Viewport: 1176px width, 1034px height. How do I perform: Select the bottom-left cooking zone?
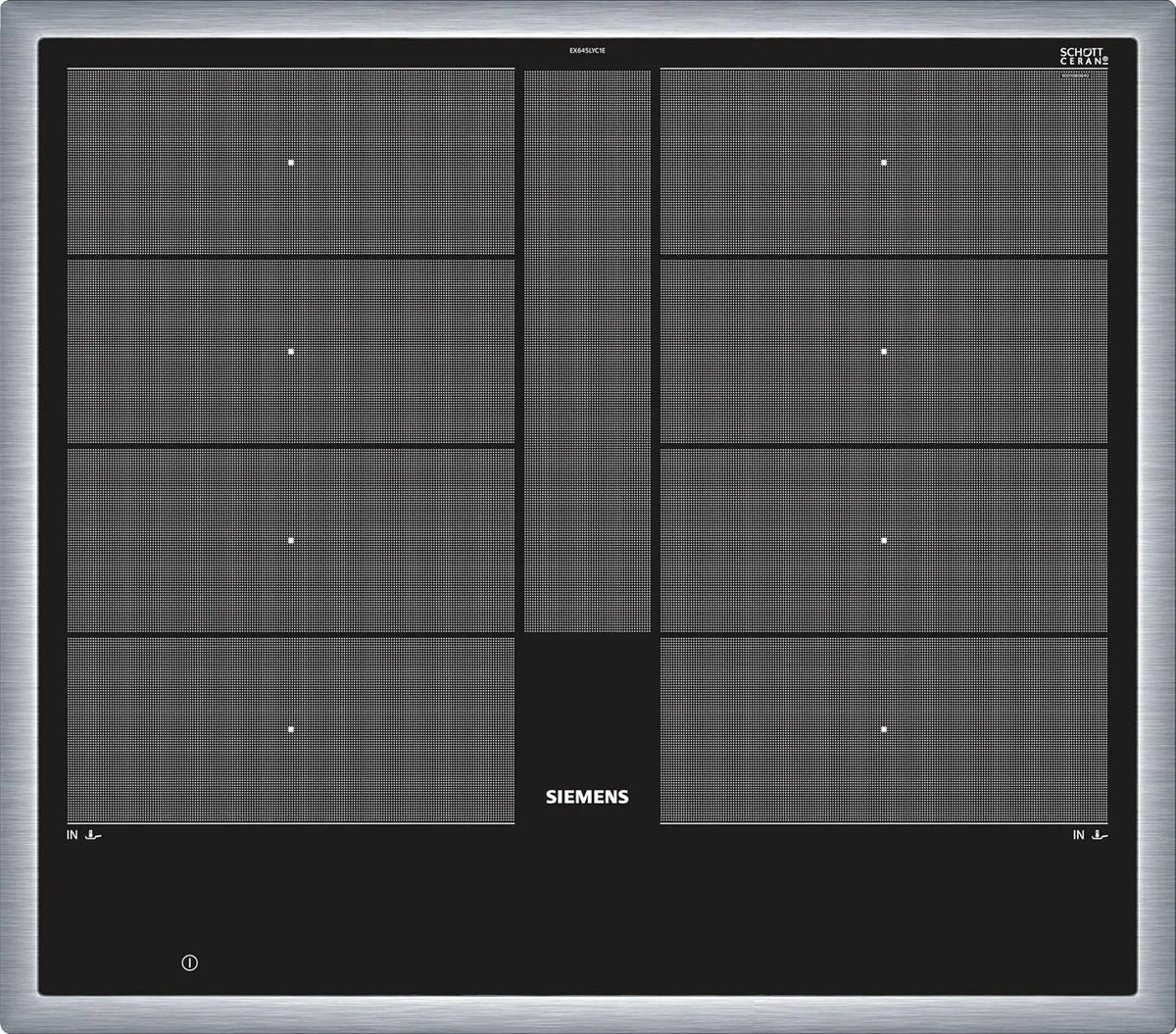(x=291, y=730)
